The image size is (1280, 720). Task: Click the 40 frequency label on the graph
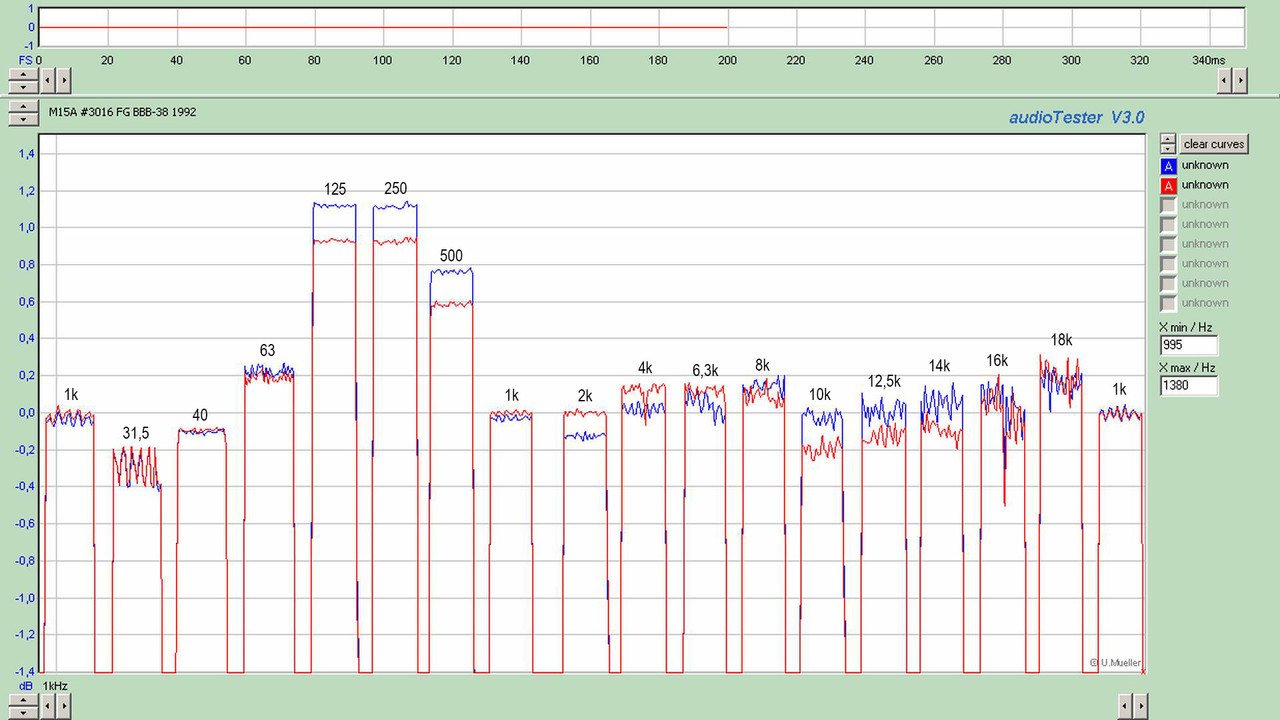coord(200,415)
